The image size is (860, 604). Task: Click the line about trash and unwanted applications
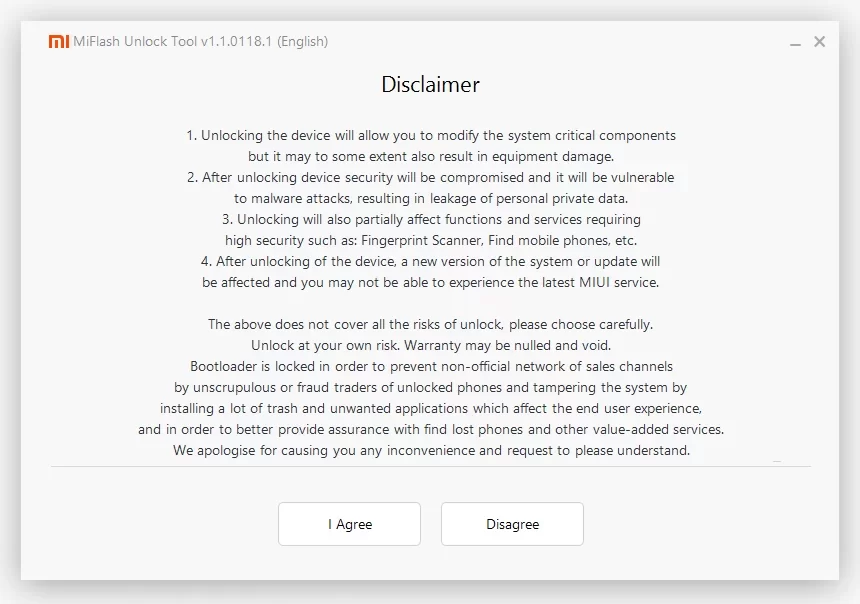[430, 408]
